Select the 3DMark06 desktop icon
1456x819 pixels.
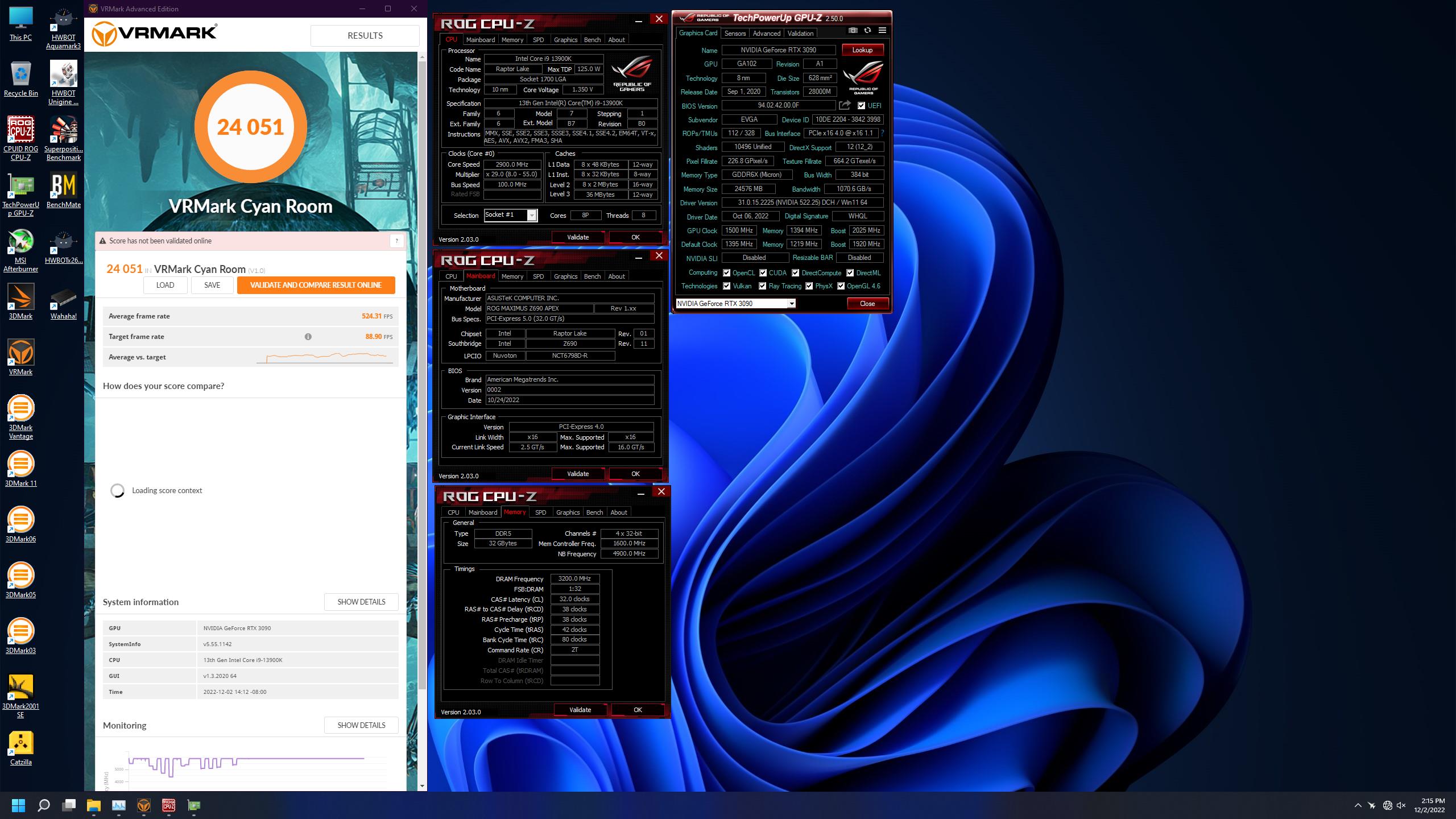pyautogui.click(x=21, y=524)
